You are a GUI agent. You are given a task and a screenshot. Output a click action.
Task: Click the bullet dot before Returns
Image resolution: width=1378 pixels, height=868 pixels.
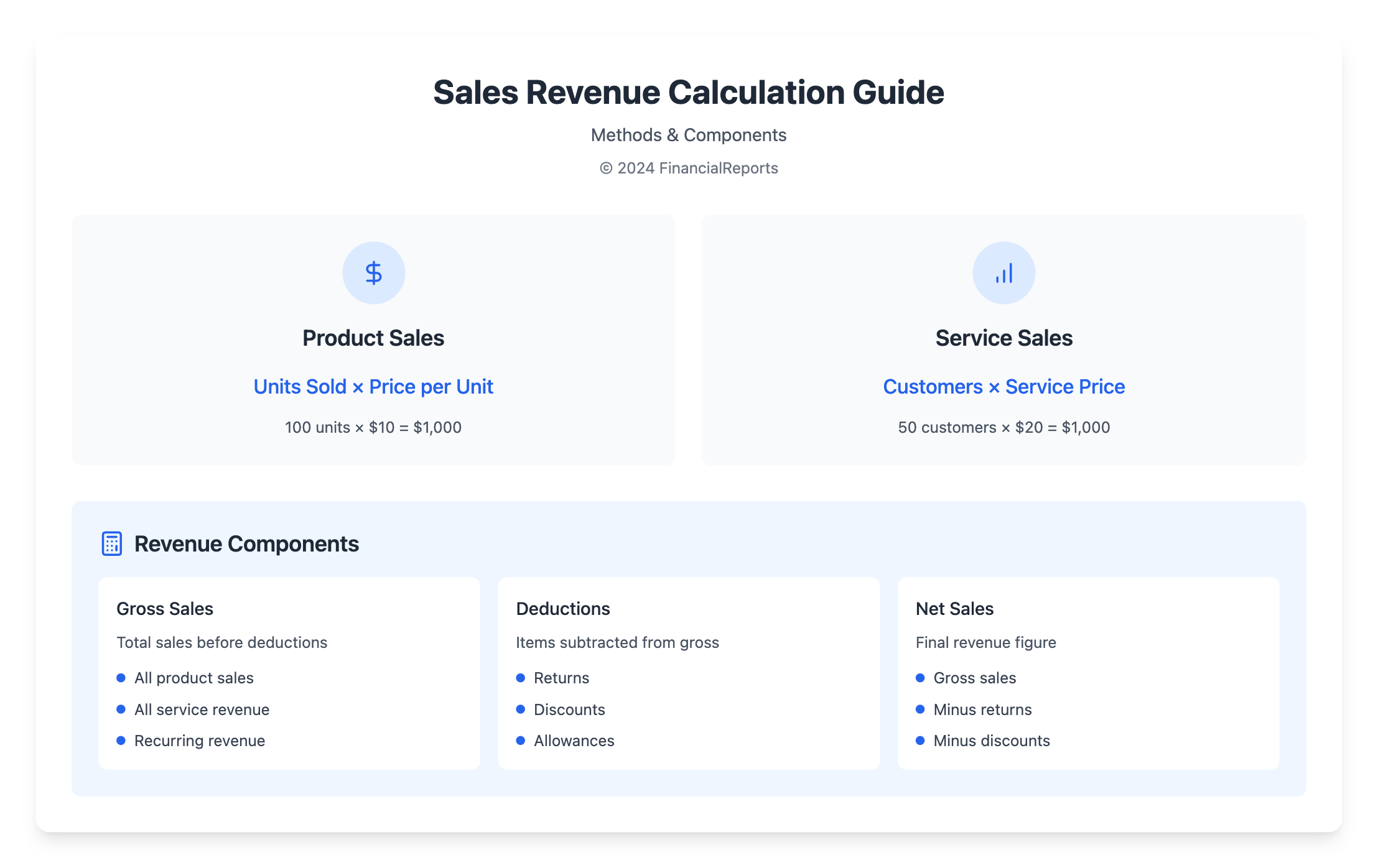[x=521, y=678]
